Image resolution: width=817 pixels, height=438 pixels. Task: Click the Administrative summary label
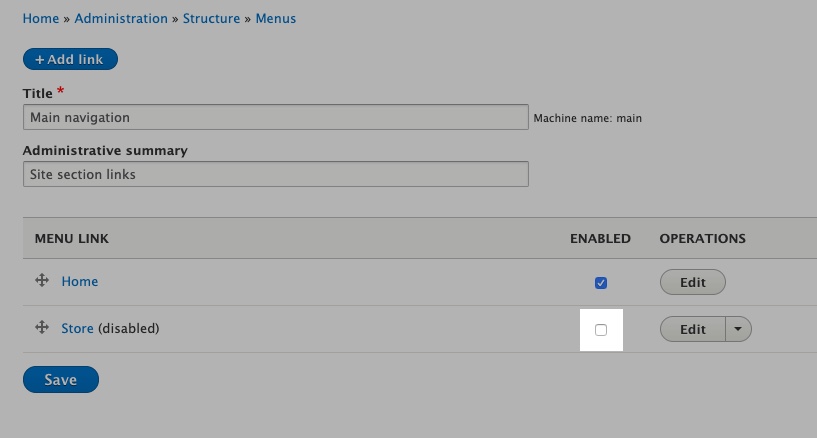105,151
